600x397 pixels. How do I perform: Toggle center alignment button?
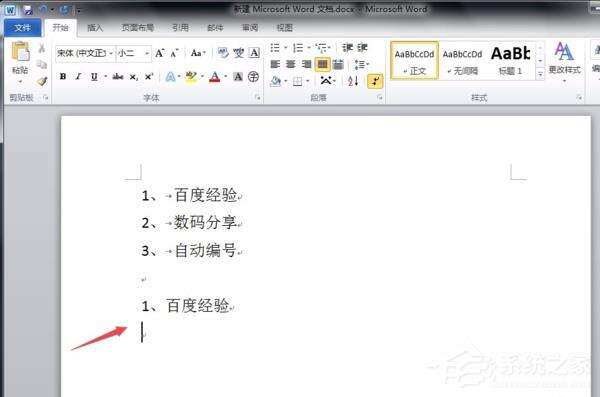tap(291, 64)
